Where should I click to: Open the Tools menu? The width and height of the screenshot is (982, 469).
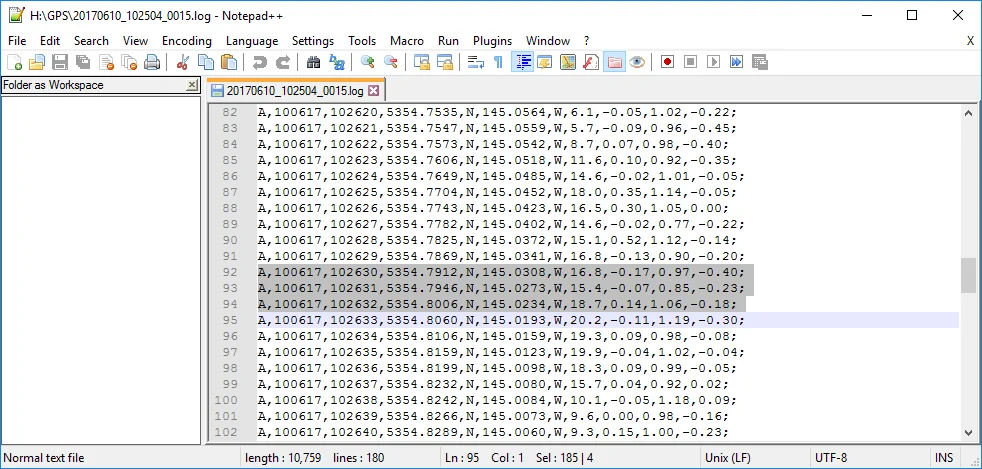(x=362, y=41)
